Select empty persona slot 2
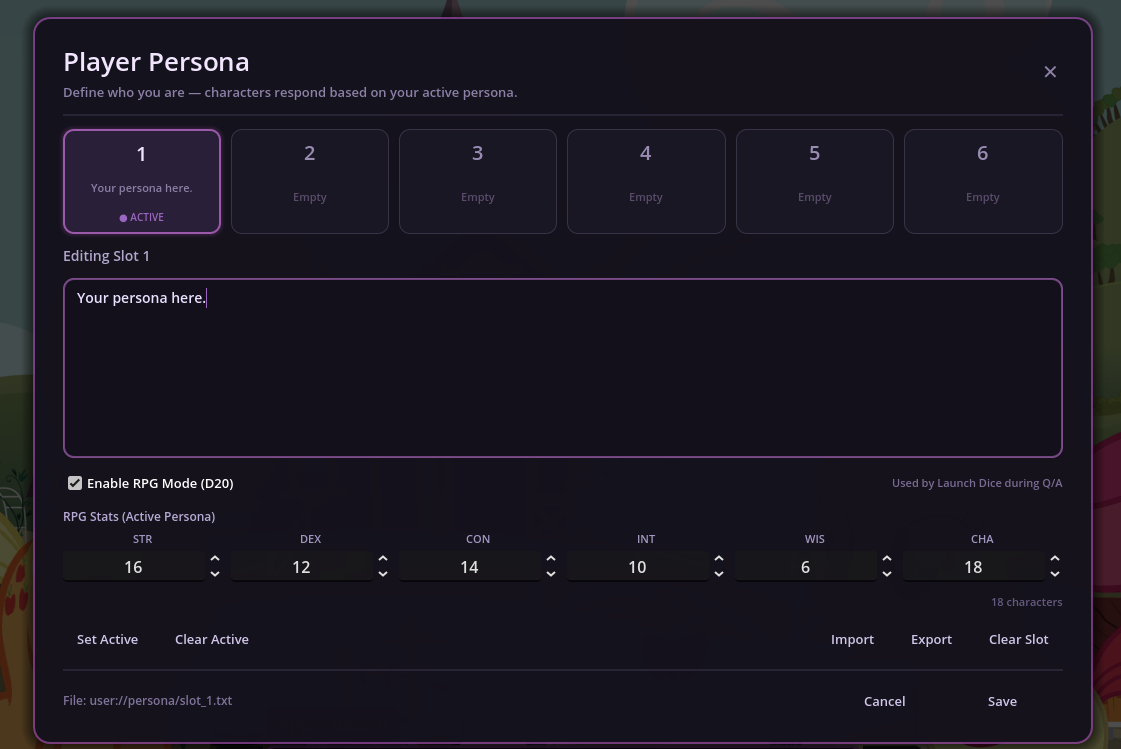Image resolution: width=1121 pixels, height=749 pixels. point(310,182)
